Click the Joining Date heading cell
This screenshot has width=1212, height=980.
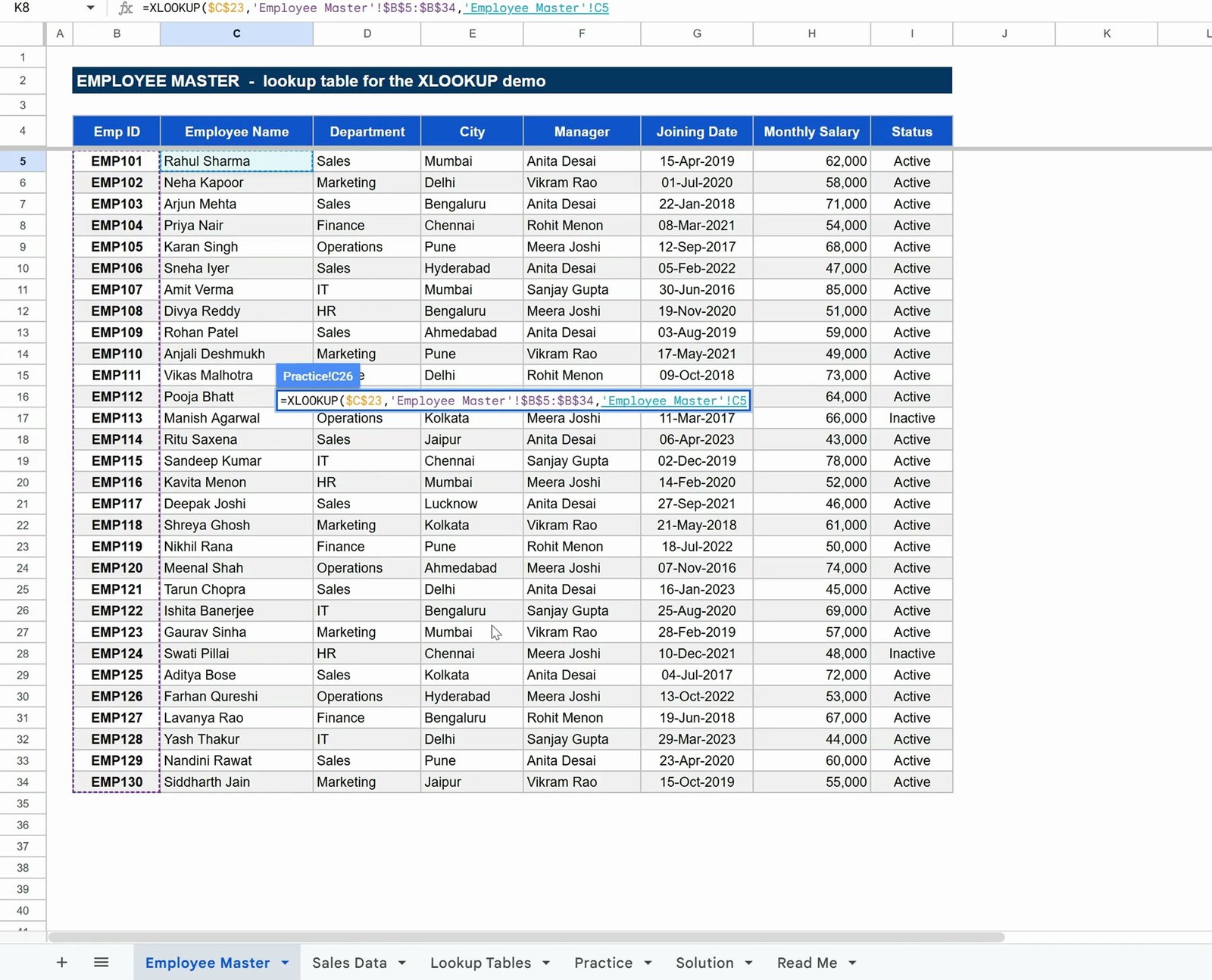coord(697,132)
